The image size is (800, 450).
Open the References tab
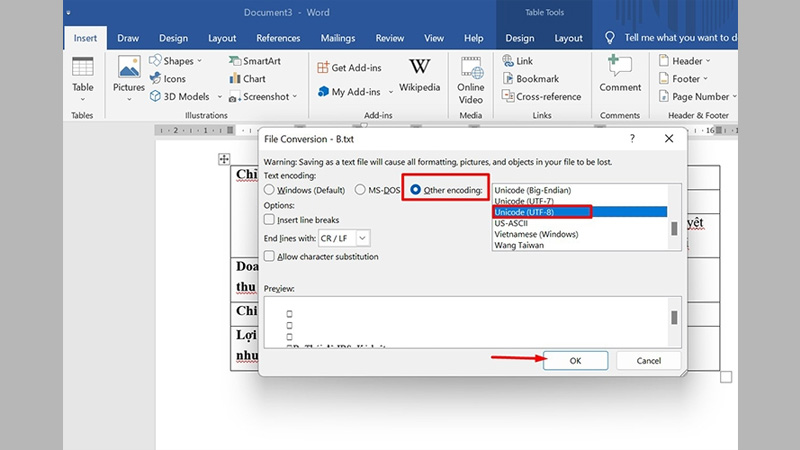click(278, 38)
